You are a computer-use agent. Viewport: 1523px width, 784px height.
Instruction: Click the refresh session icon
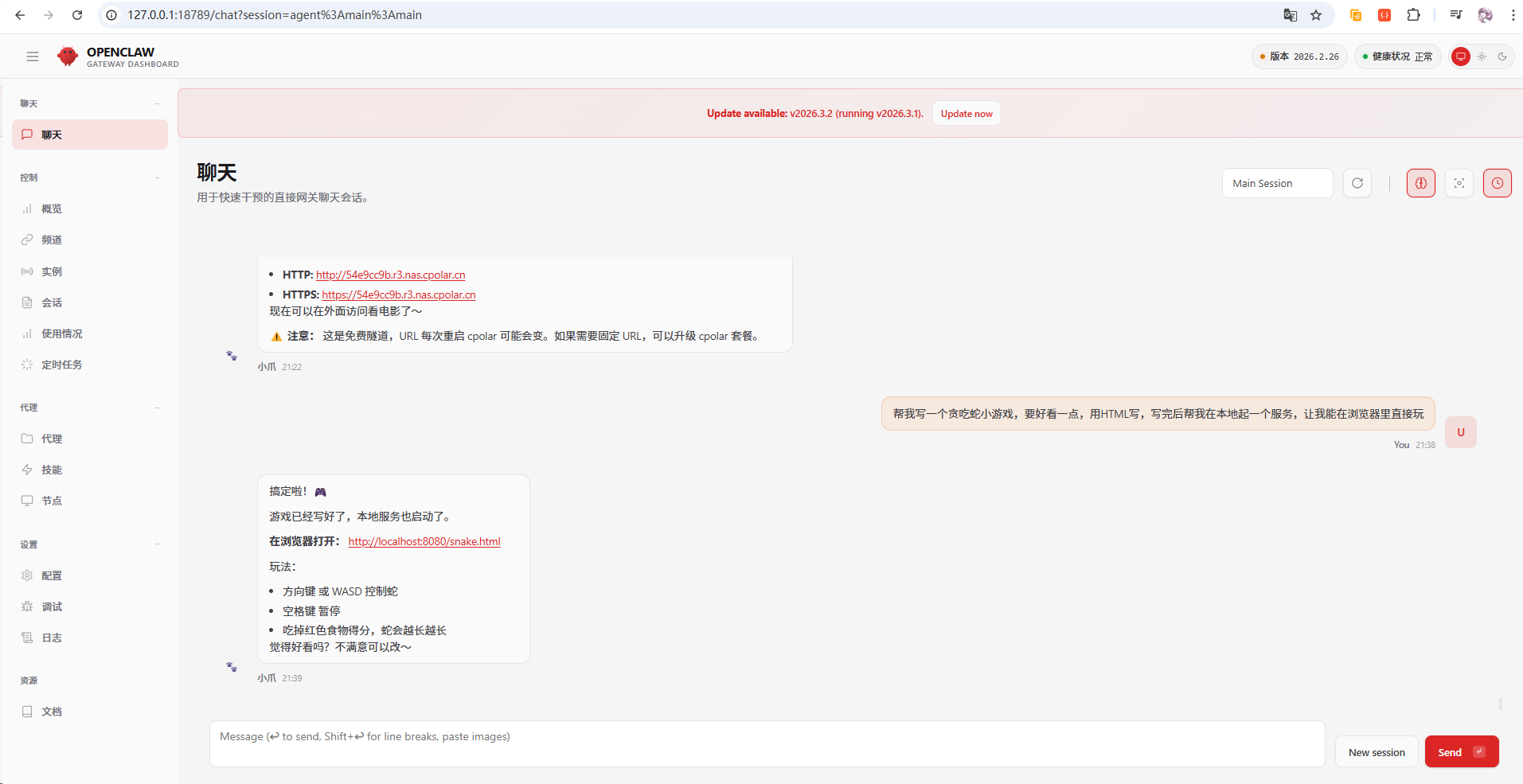pyautogui.click(x=1357, y=183)
